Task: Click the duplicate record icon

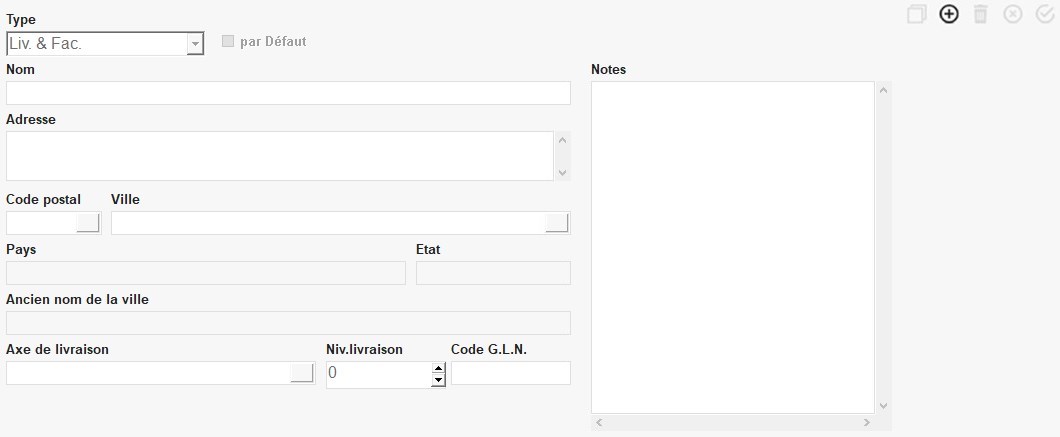Action: 917,14
